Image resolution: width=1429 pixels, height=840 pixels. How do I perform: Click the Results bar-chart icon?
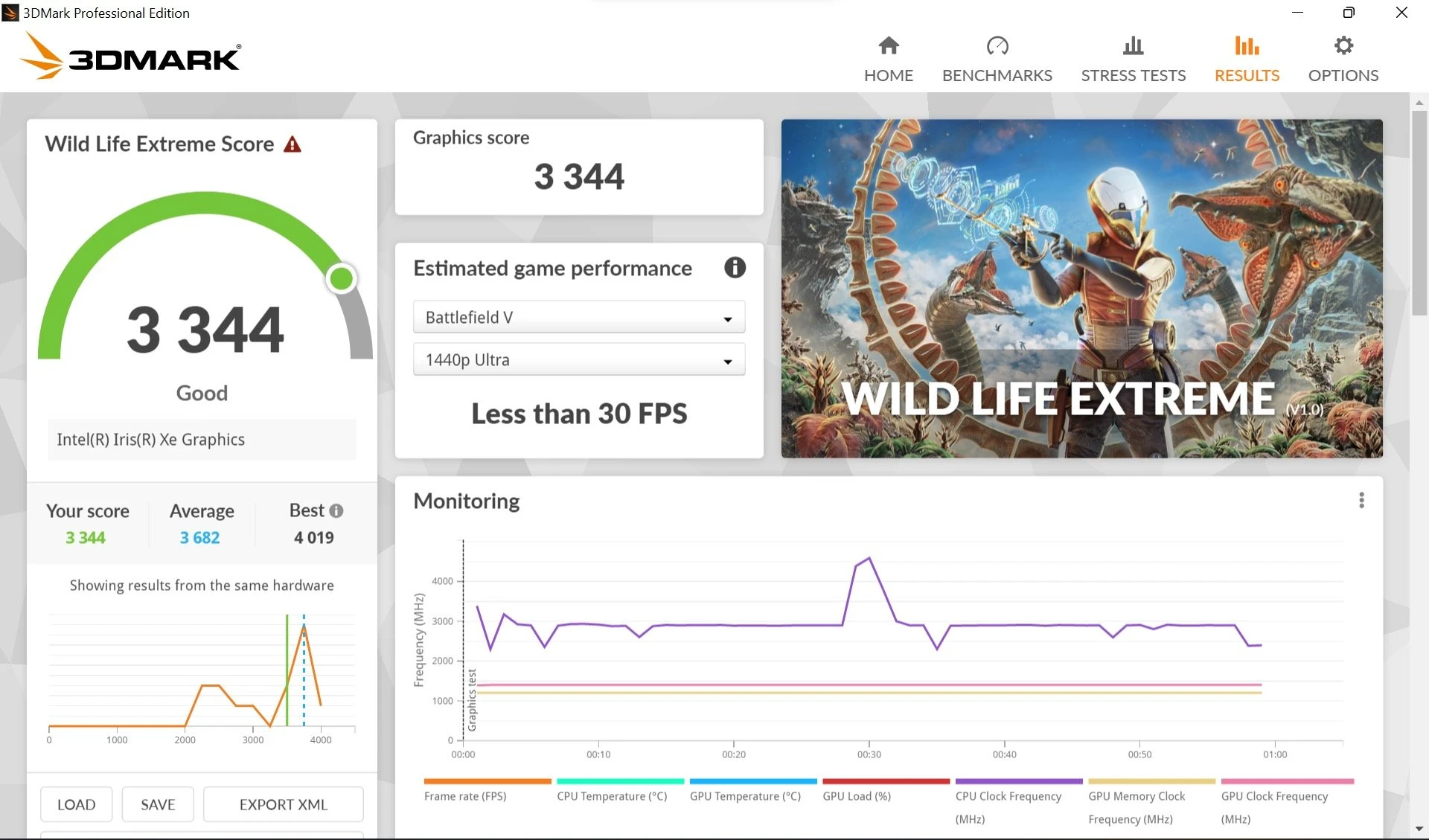[x=1247, y=46]
